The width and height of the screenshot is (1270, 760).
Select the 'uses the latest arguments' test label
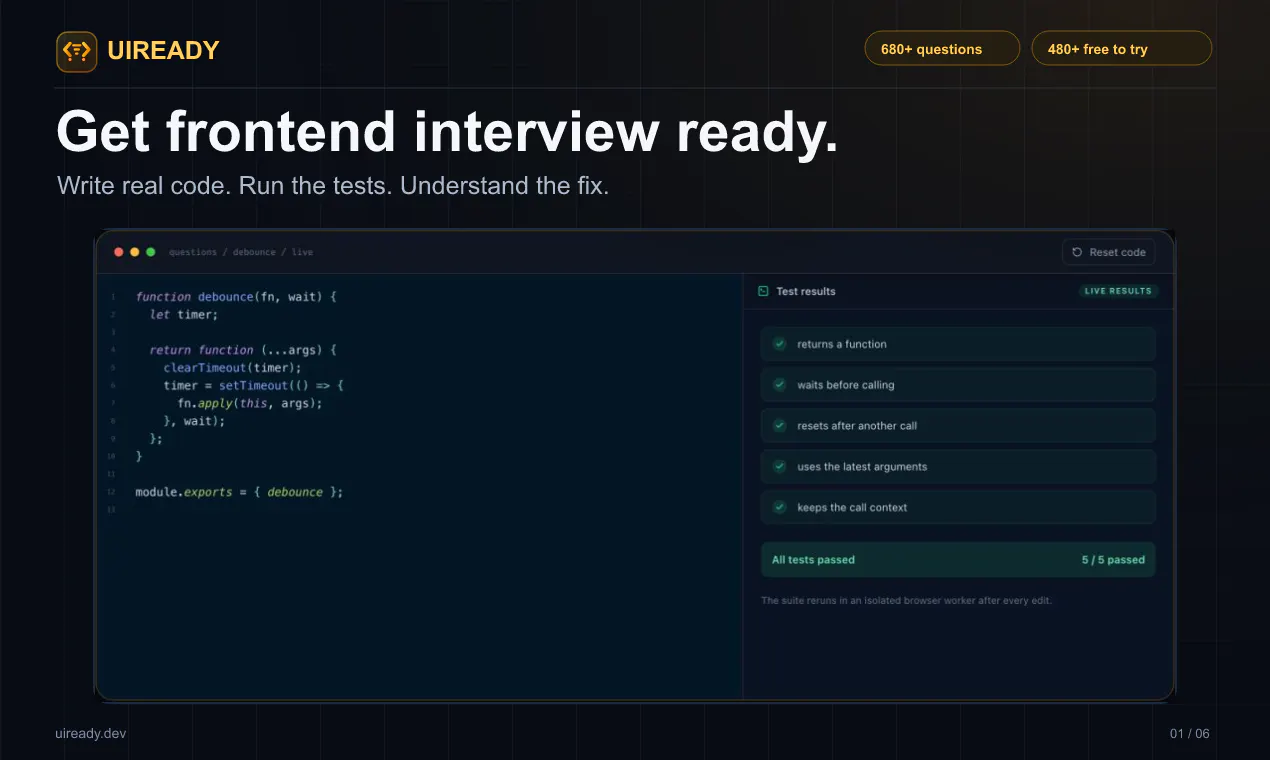click(862, 467)
